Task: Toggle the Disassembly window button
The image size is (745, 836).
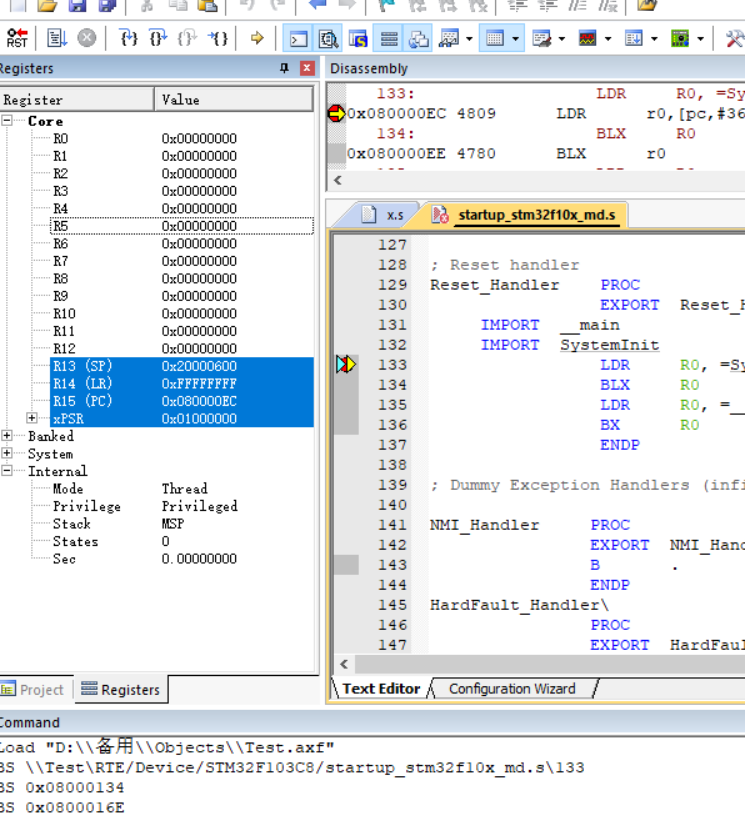Action: tap(328, 38)
